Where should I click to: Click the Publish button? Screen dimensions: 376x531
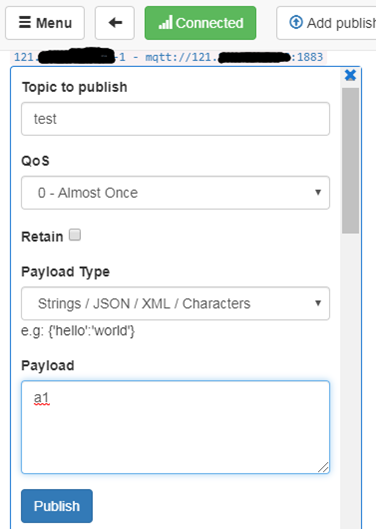57,506
